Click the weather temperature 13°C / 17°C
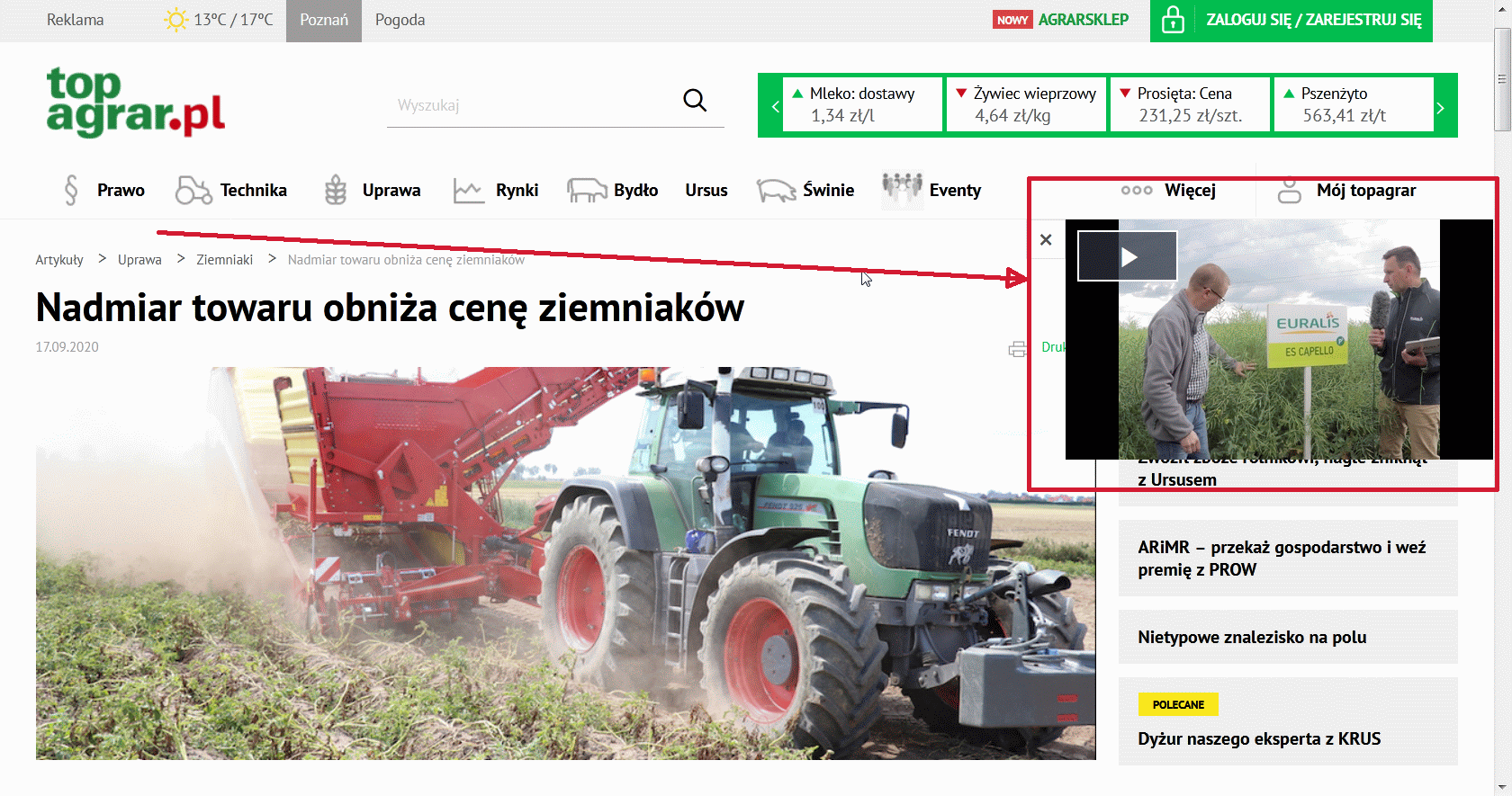This screenshot has width=1512, height=796. [x=233, y=20]
